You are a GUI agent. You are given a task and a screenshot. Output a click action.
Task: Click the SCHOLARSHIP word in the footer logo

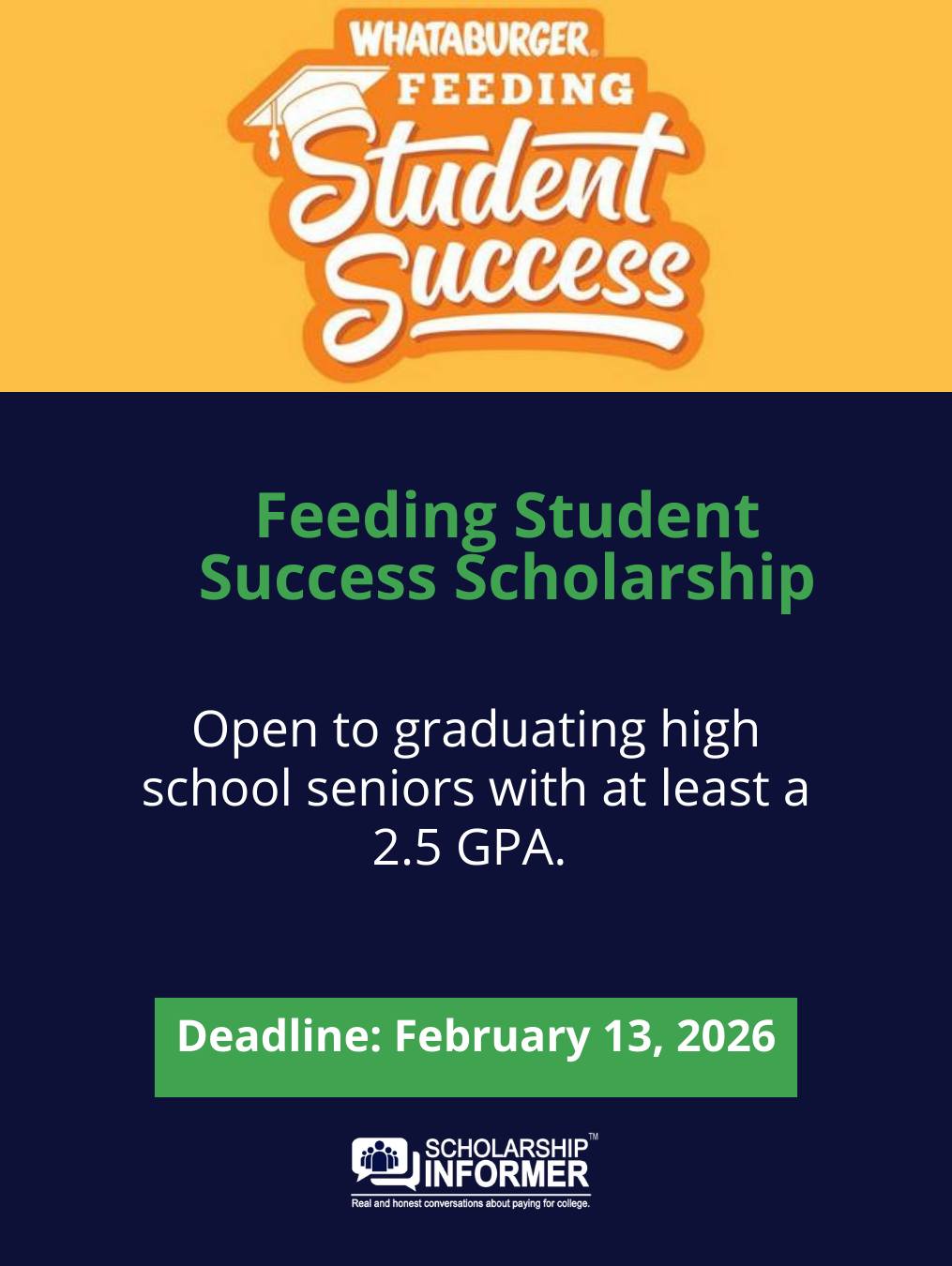click(x=506, y=1150)
